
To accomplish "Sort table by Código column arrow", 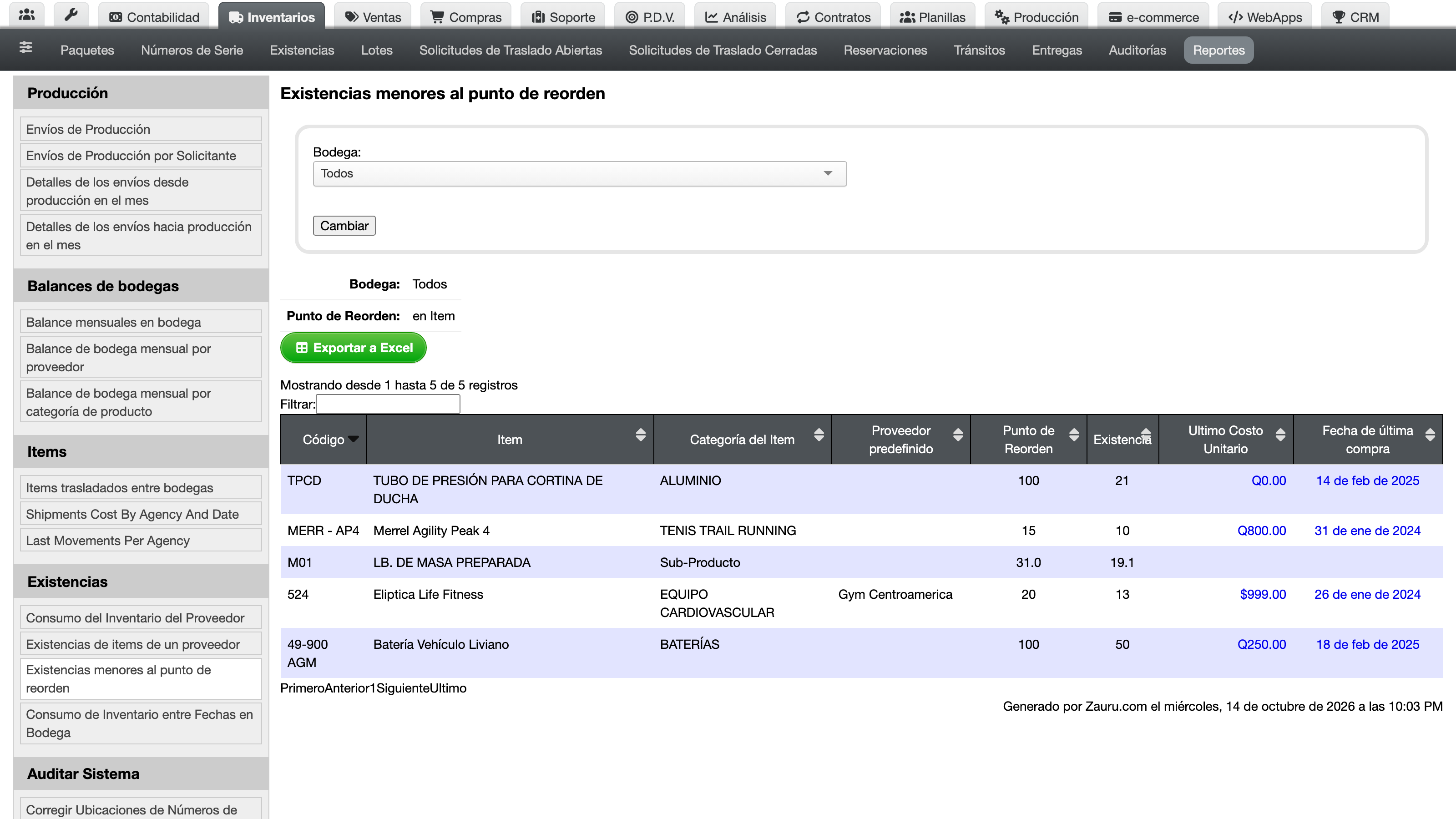I will tap(353, 439).
